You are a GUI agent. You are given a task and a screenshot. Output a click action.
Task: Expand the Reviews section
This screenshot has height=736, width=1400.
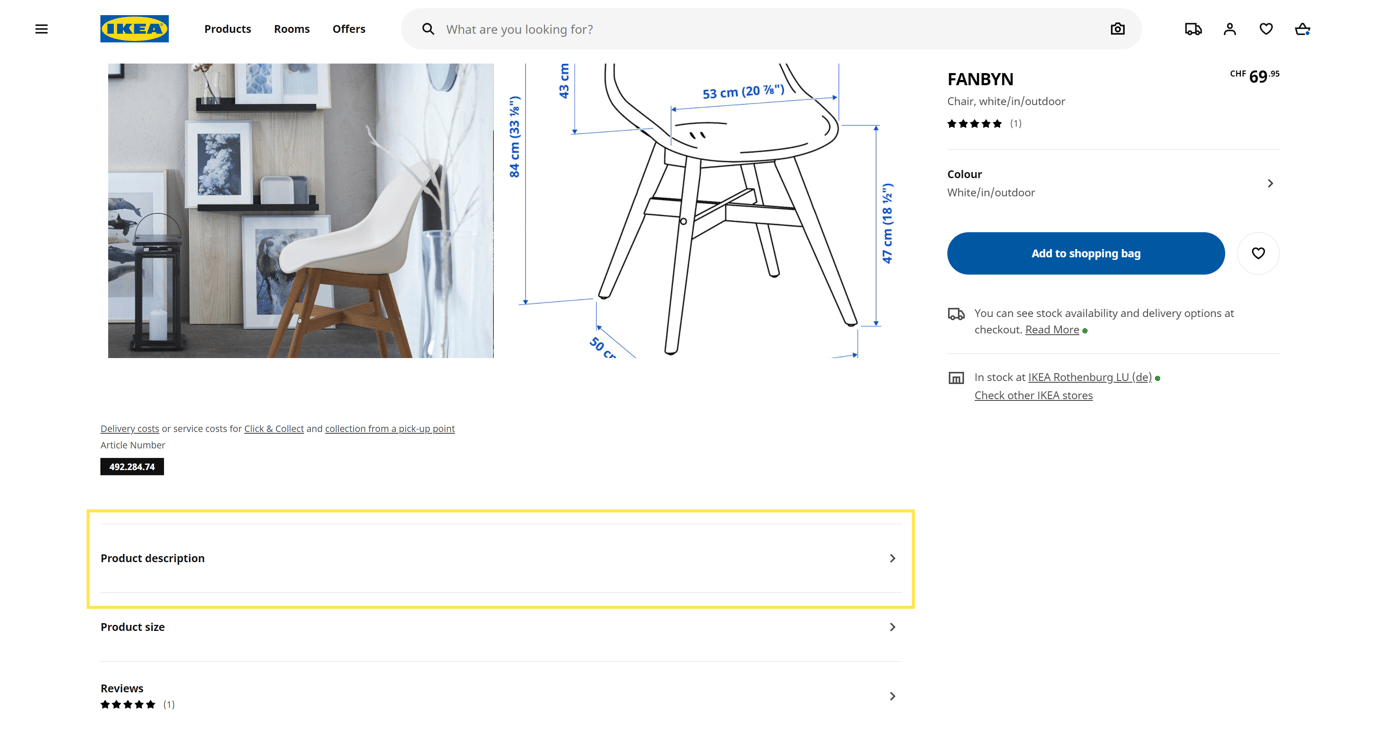click(x=500, y=696)
